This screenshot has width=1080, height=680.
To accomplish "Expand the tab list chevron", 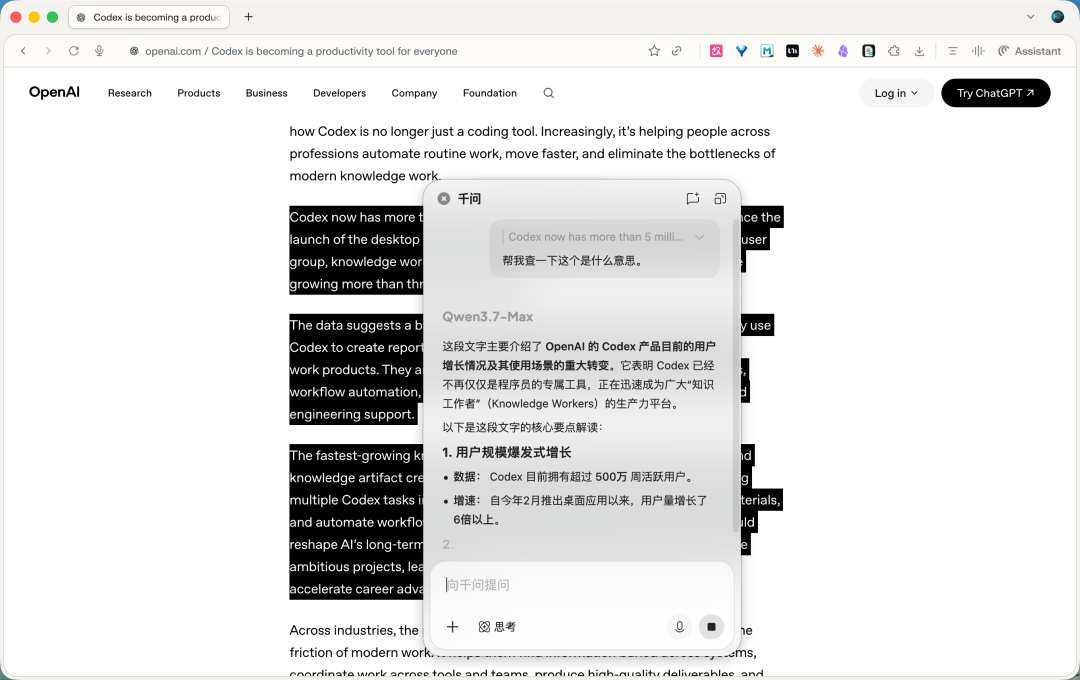I will 1030,17.
